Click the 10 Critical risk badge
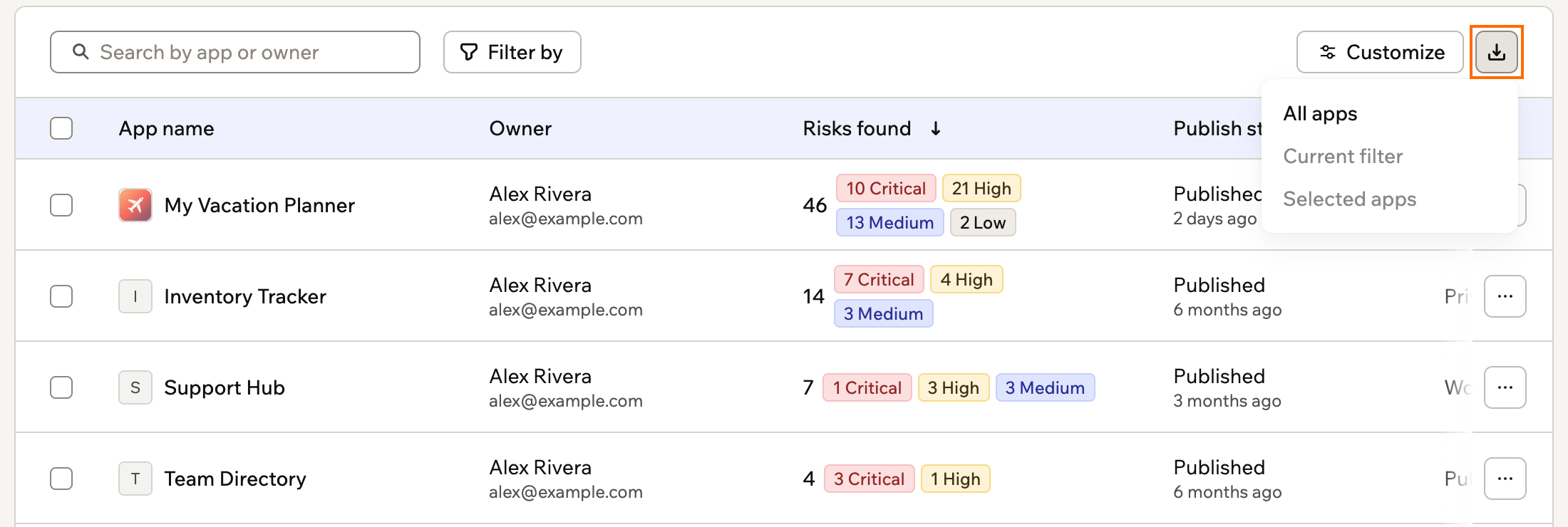 (886, 188)
